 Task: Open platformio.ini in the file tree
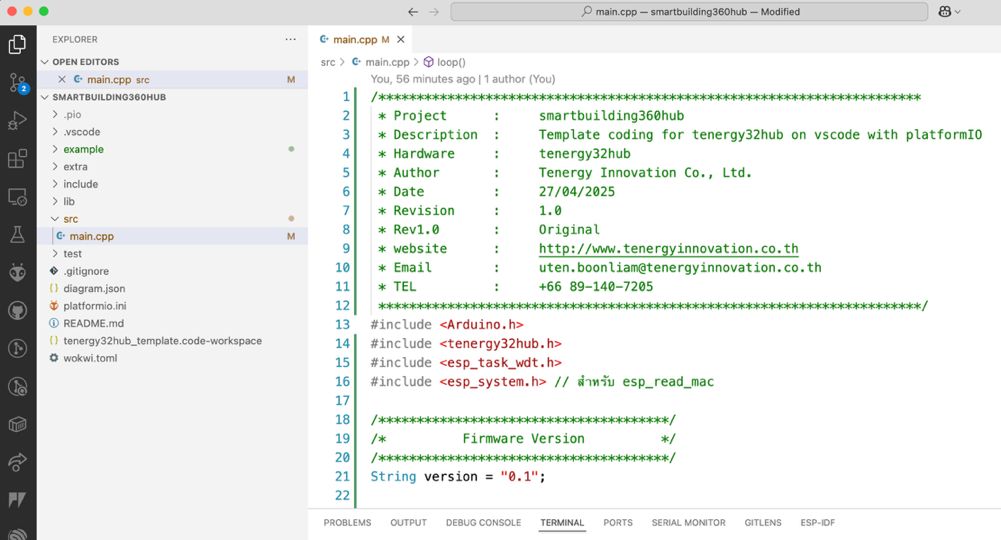[94, 306]
